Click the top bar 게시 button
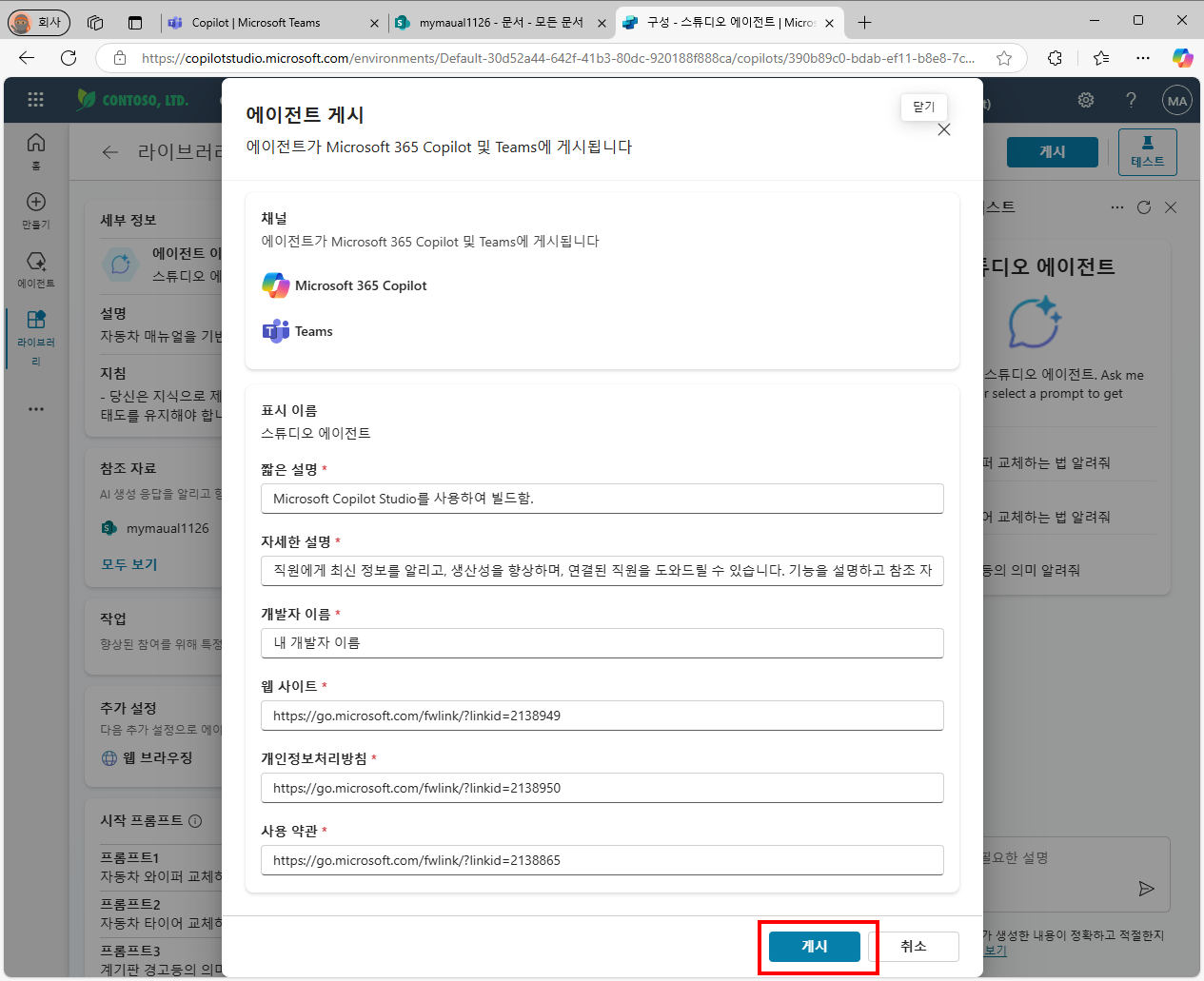Image resolution: width=1204 pixels, height=981 pixels. [1053, 152]
